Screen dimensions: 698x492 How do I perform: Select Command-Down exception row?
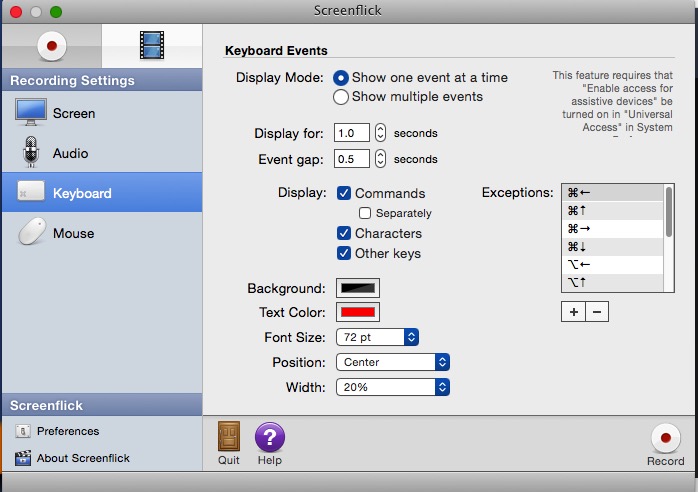613,246
